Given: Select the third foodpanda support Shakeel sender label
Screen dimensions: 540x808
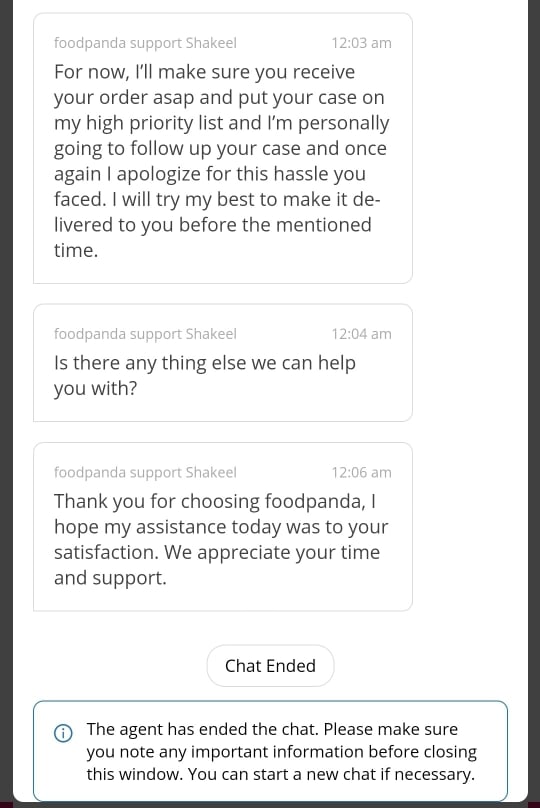Looking at the screenshot, I should point(145,473).
